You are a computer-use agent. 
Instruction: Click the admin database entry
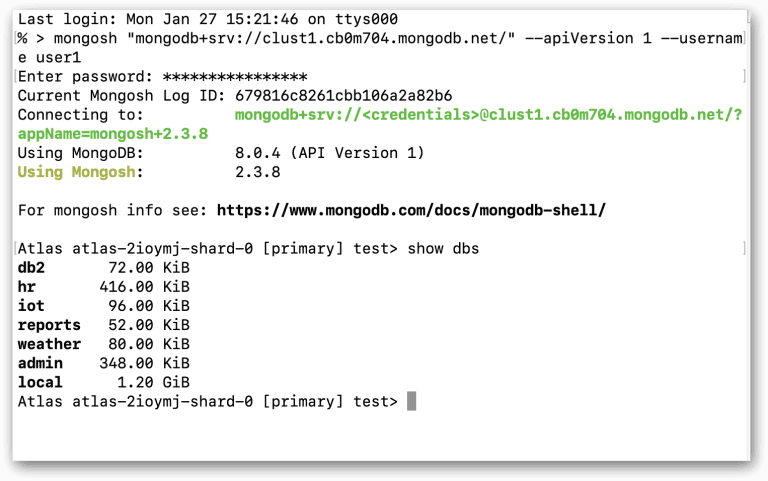[x=40, y=363]
